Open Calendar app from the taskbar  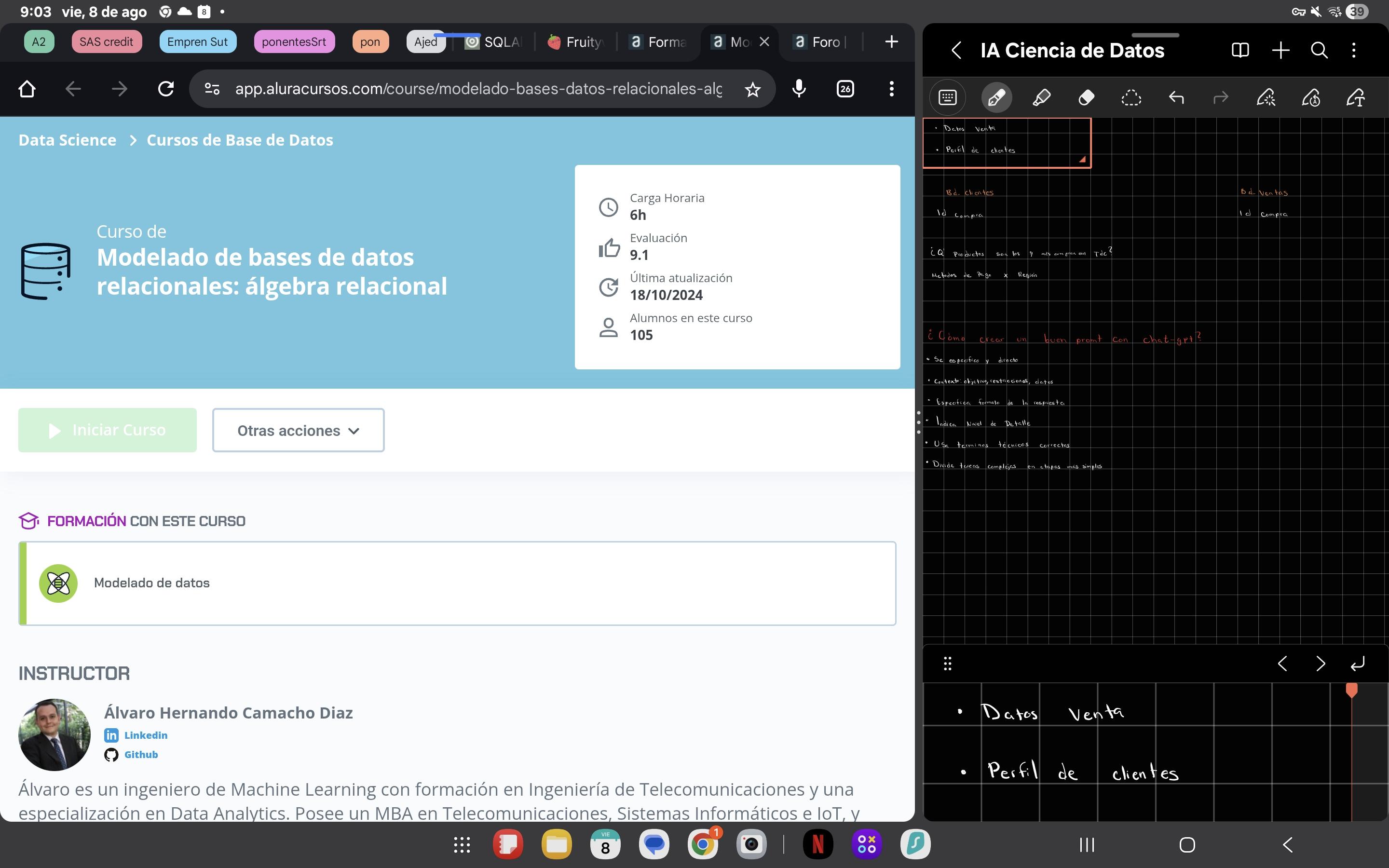tap(605, 844)
